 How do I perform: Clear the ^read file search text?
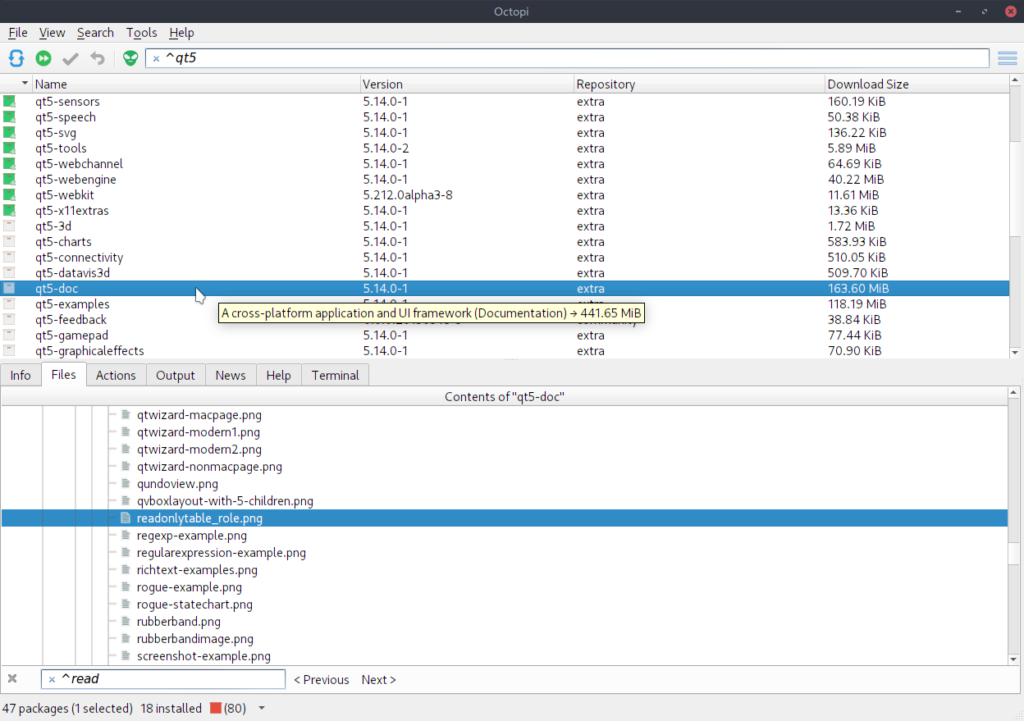(52, 680)
